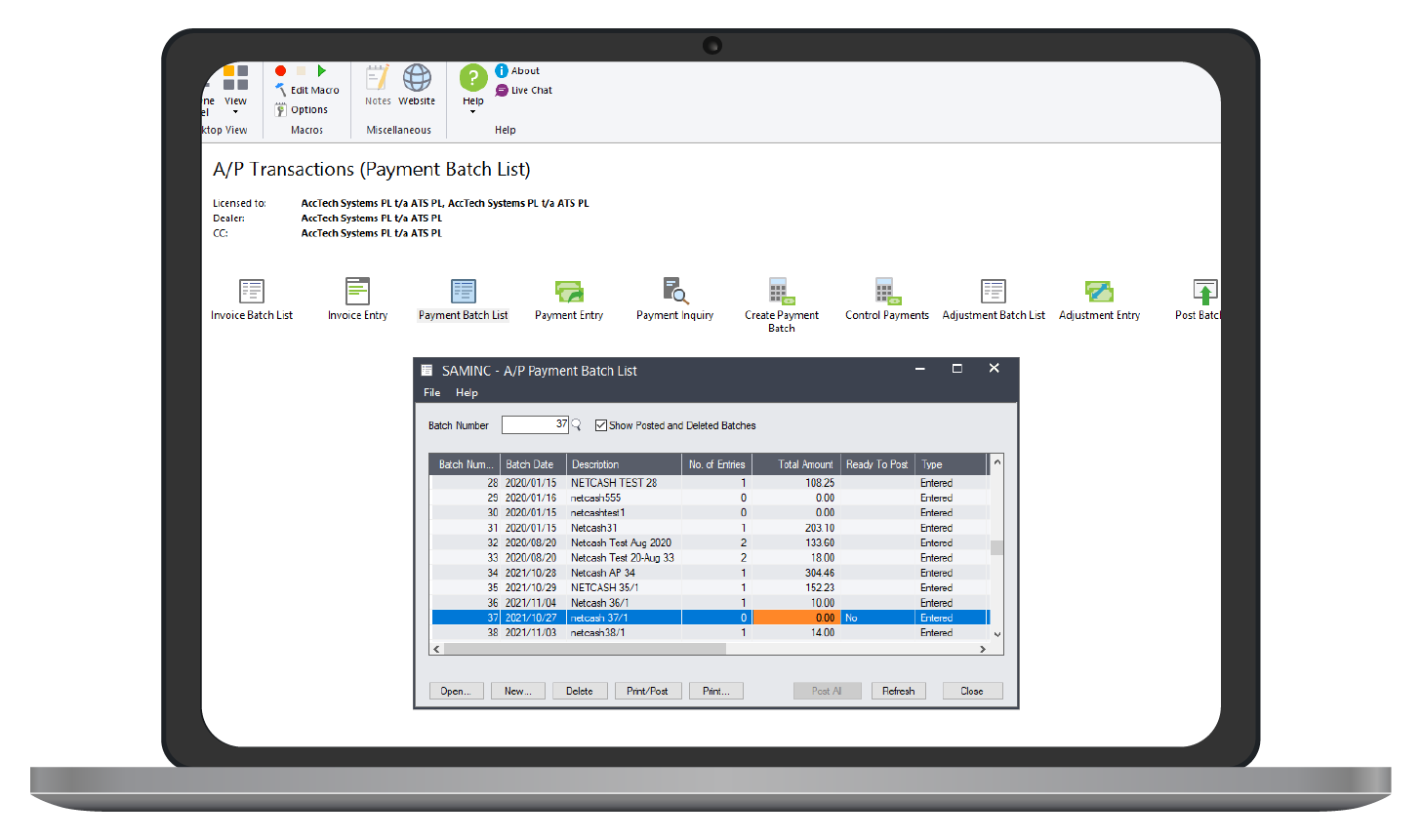Click the Batch Number input field
Image resolution: width=1422 pixels, height=840 pixels.
535,424
